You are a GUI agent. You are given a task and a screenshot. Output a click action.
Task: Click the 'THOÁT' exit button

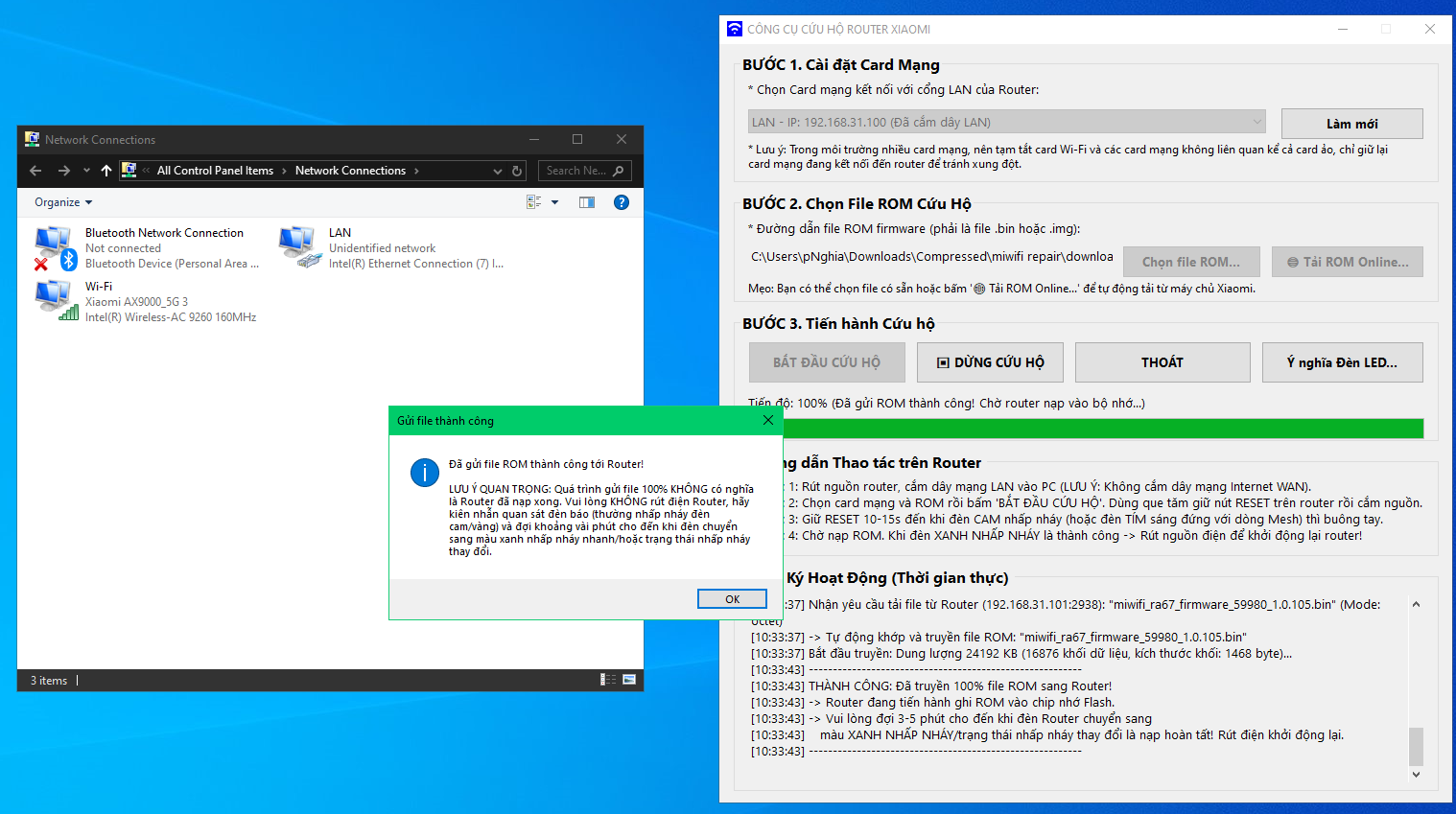coord(1162,362)
